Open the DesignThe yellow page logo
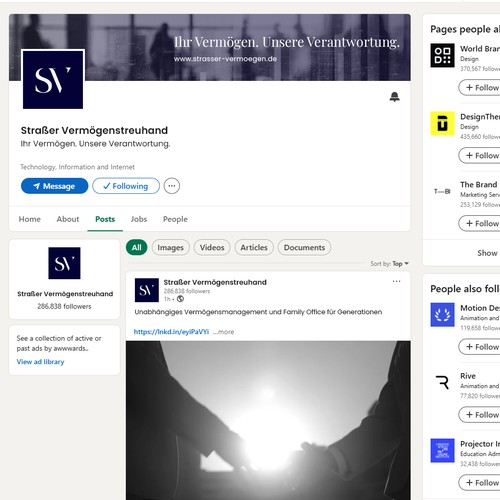500x500 pixels. pyautogui.click(x=442, y=123)
